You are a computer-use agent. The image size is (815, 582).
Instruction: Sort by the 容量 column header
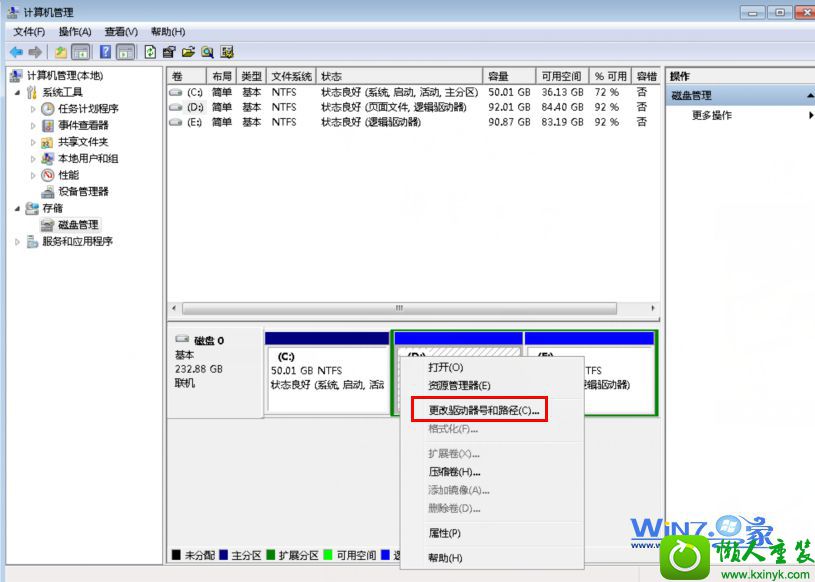click(x=509, y=76)
